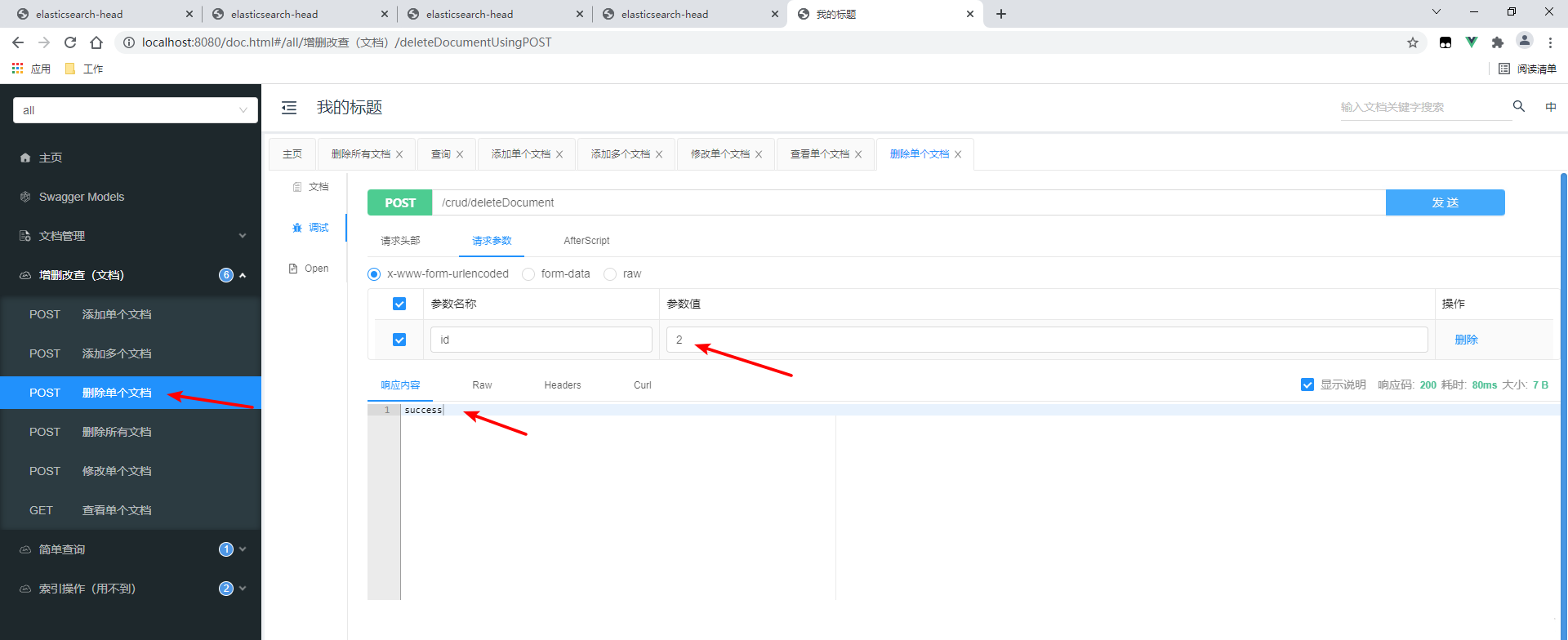Open the browser tab search chevron
This screenshot has height=640, width=1568.
click(1437, 12)
